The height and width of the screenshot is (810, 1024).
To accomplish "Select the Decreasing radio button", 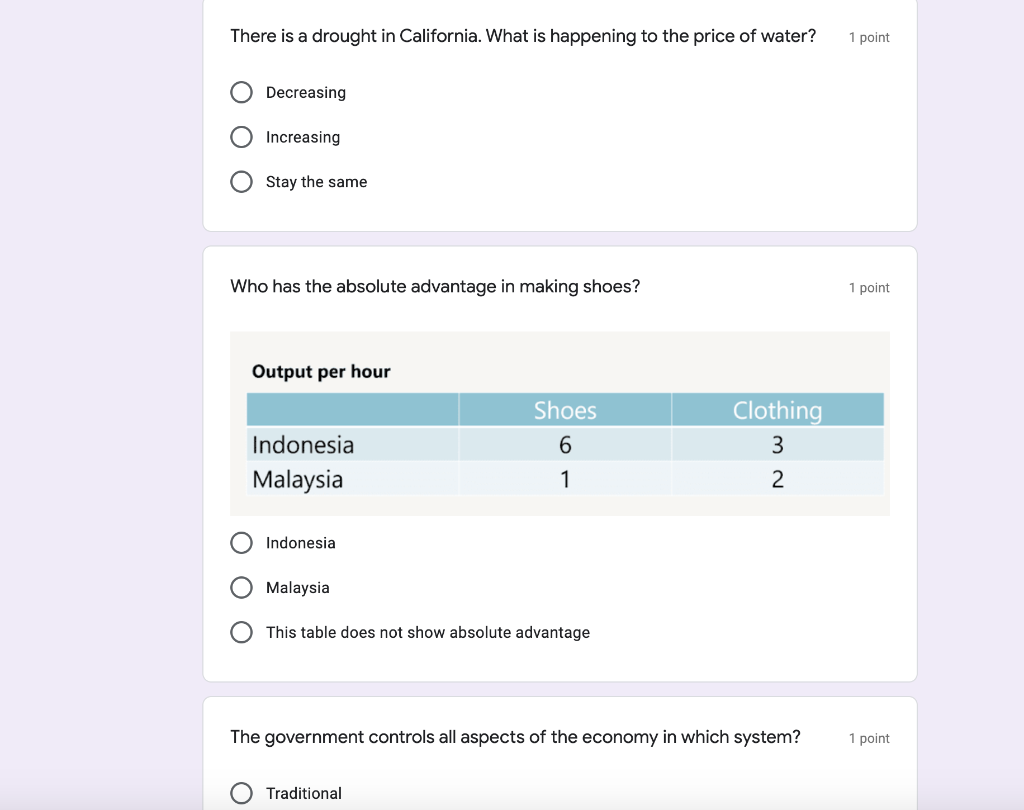I will coord(242,93).
